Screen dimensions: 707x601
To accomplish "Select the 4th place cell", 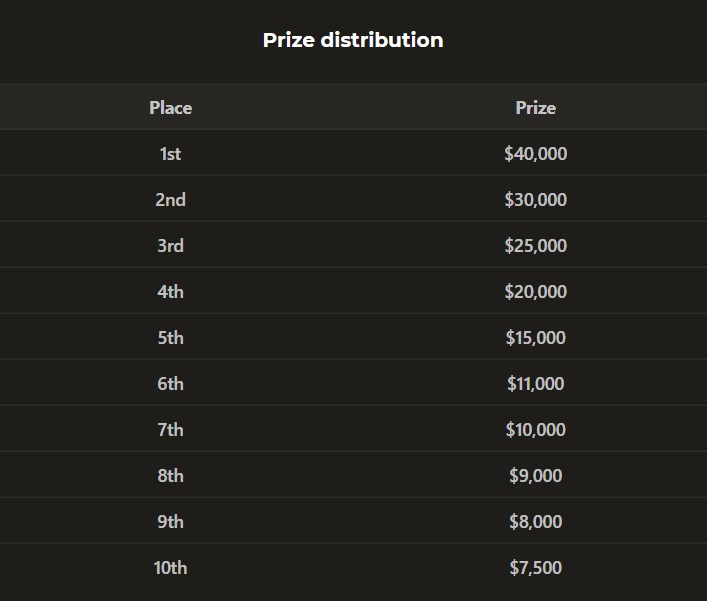I will click(x=170, y=292).
